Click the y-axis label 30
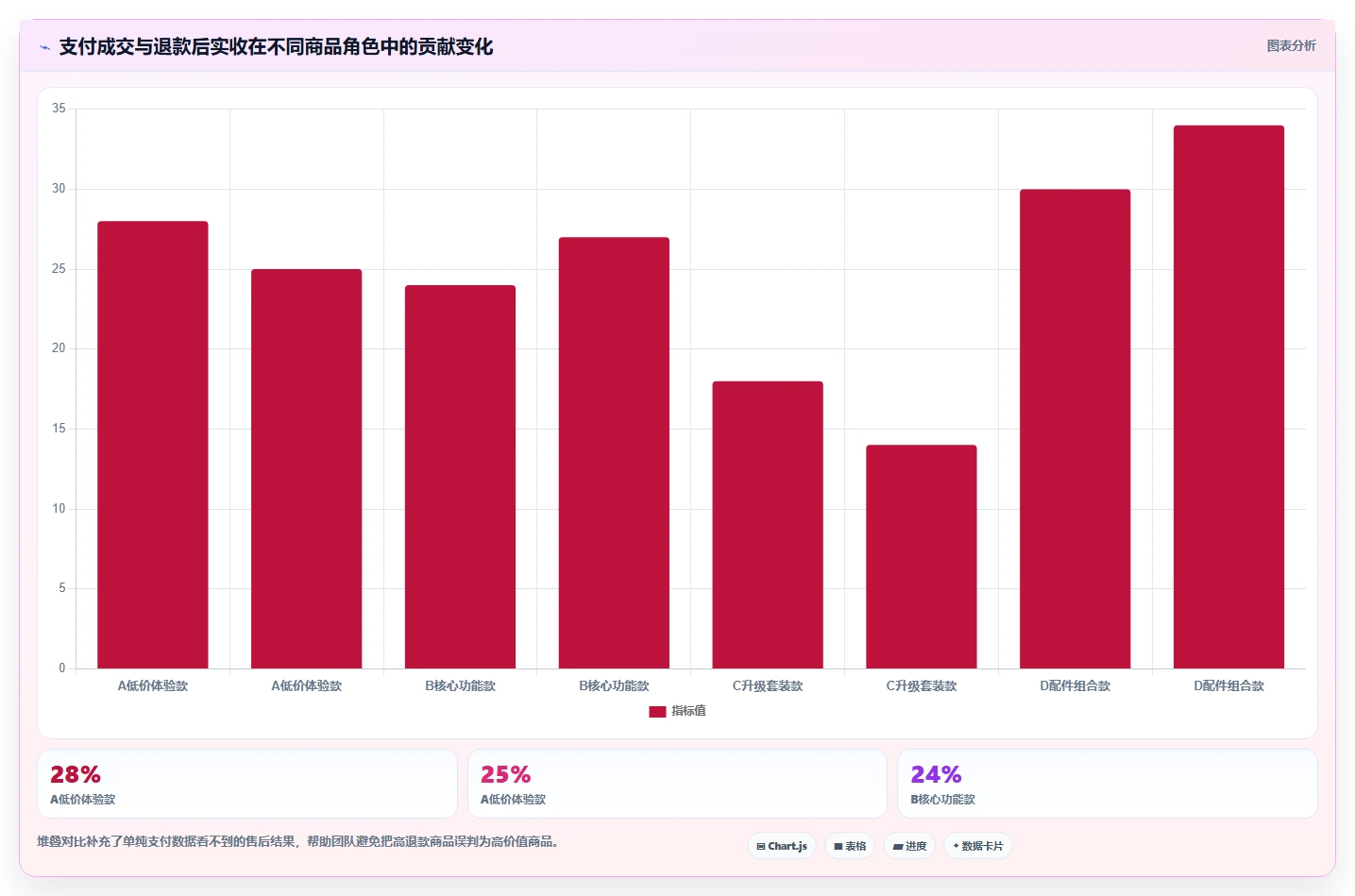This screenshot has width=1355, height=896. pyautogui.click(x=59, y=189)
